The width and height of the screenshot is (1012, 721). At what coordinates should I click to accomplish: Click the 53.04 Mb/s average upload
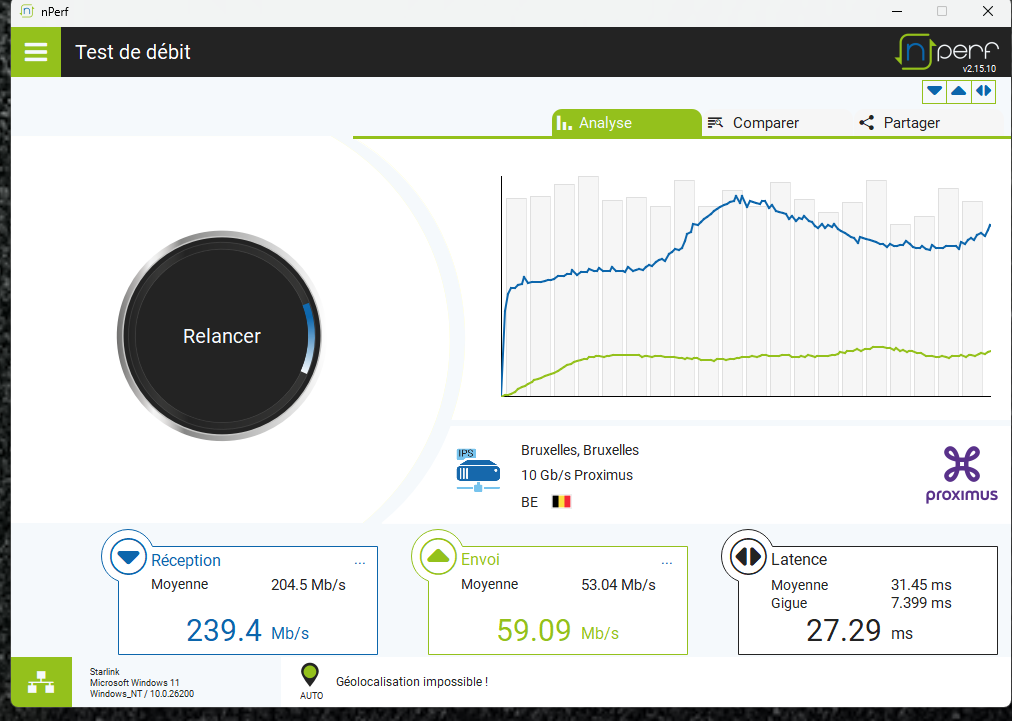pos(618,585)
